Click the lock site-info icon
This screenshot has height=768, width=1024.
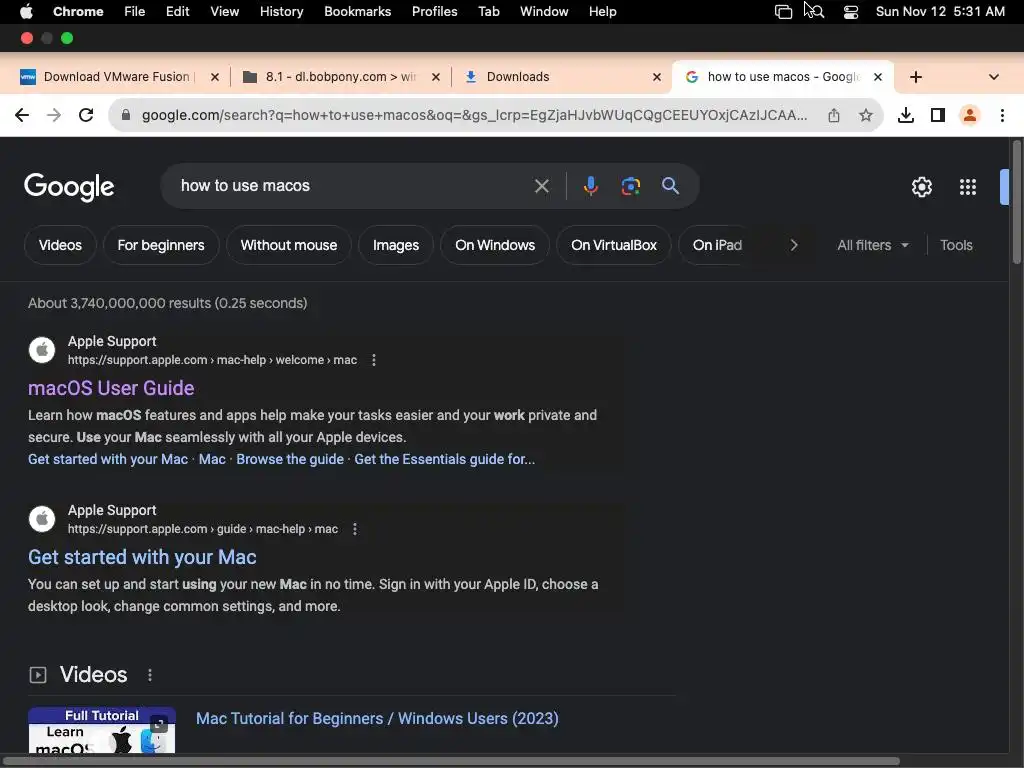point(126,116)
